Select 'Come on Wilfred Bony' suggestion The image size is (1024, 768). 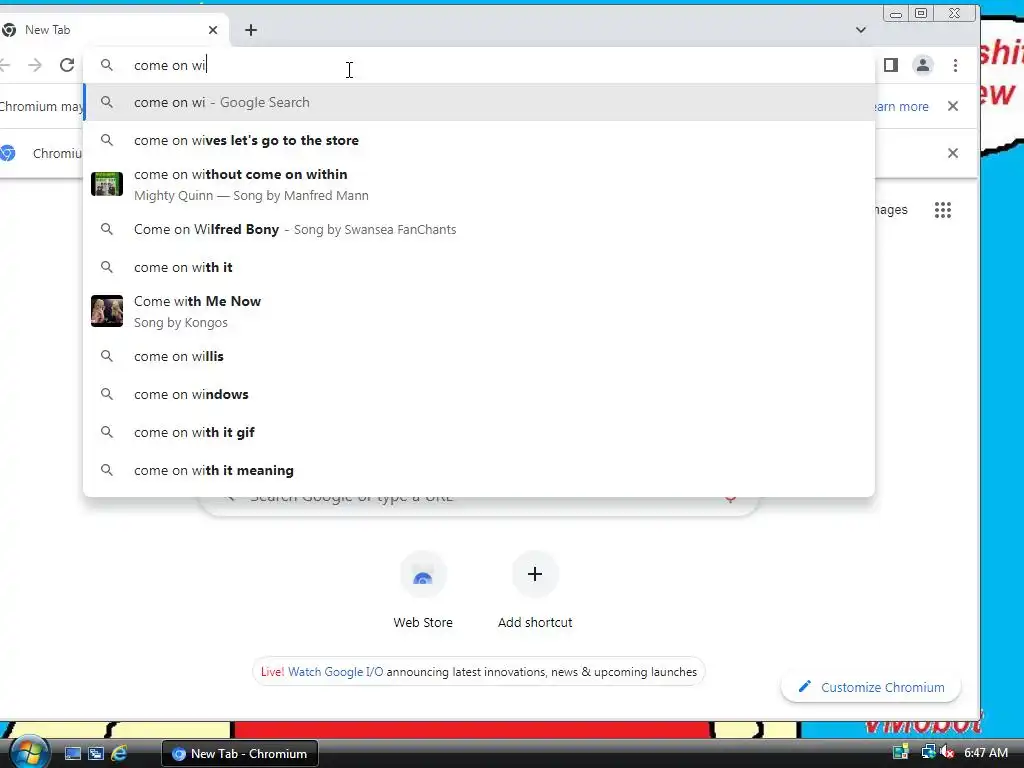(479, 229)
